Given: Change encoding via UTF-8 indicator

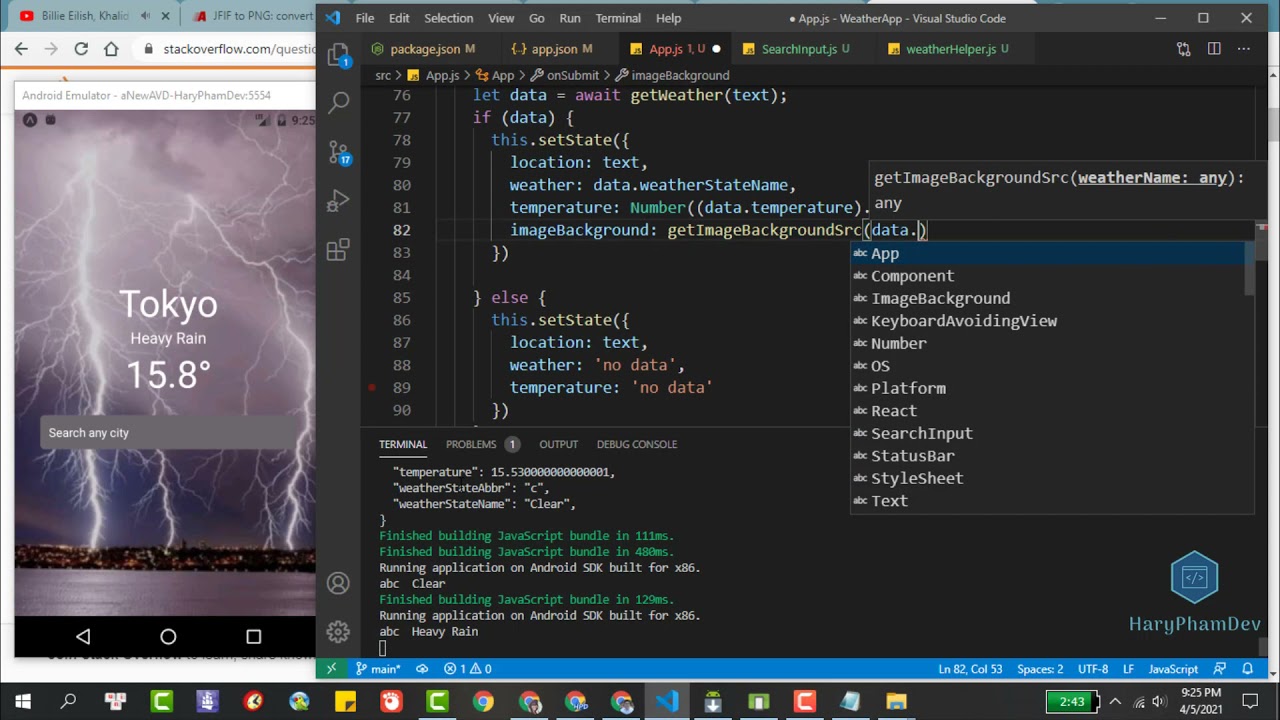Looking at the screenshot, I should click(x=1093, y=669).
